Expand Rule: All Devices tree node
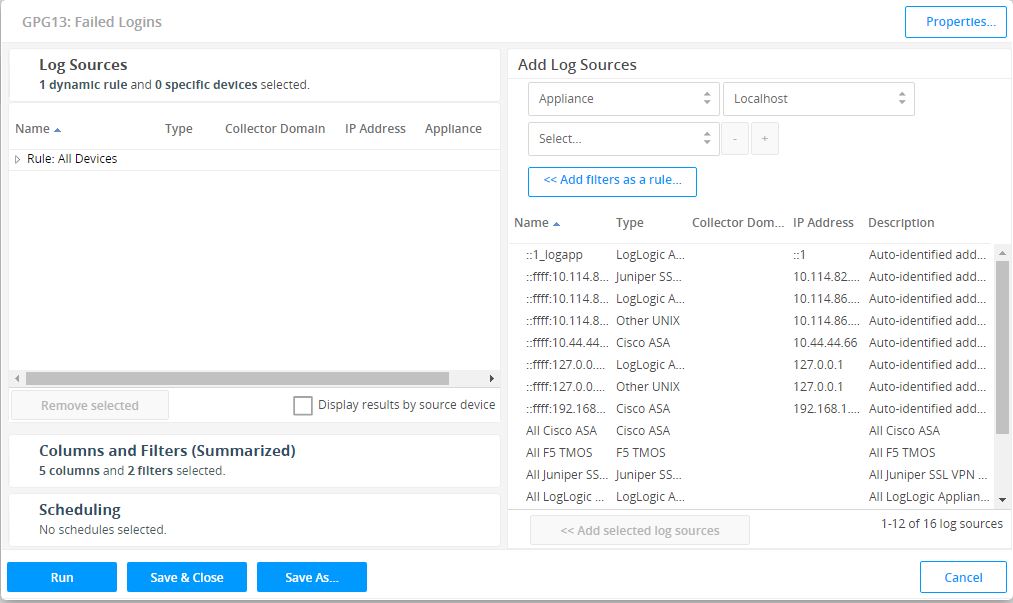The image size is (1013, 603). pyautogui.click(x=18, y=159)
